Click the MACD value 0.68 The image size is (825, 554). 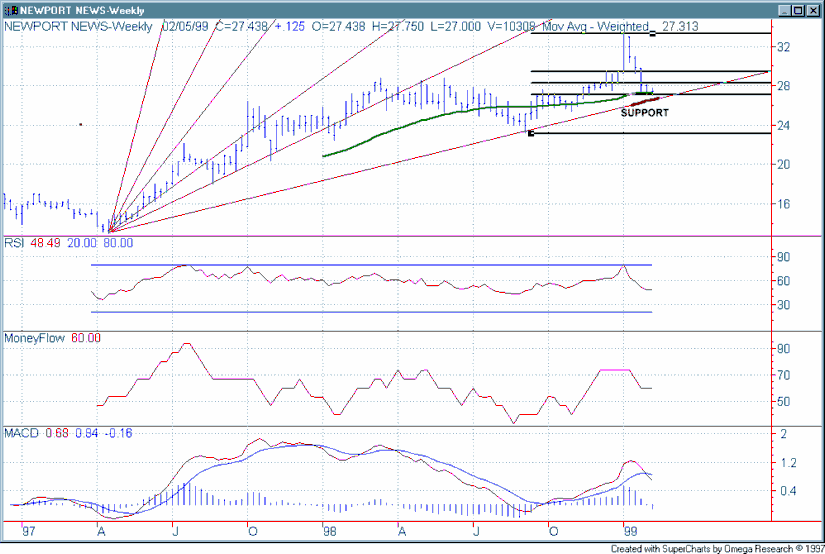point(57,433)
